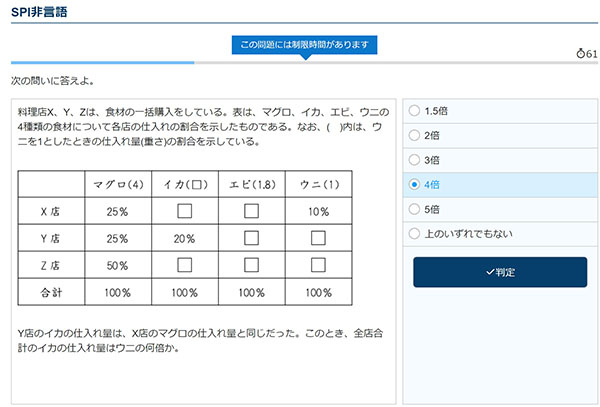
Task: Click the blank box for X店 イカ
Action: click(x=184, y=211)
